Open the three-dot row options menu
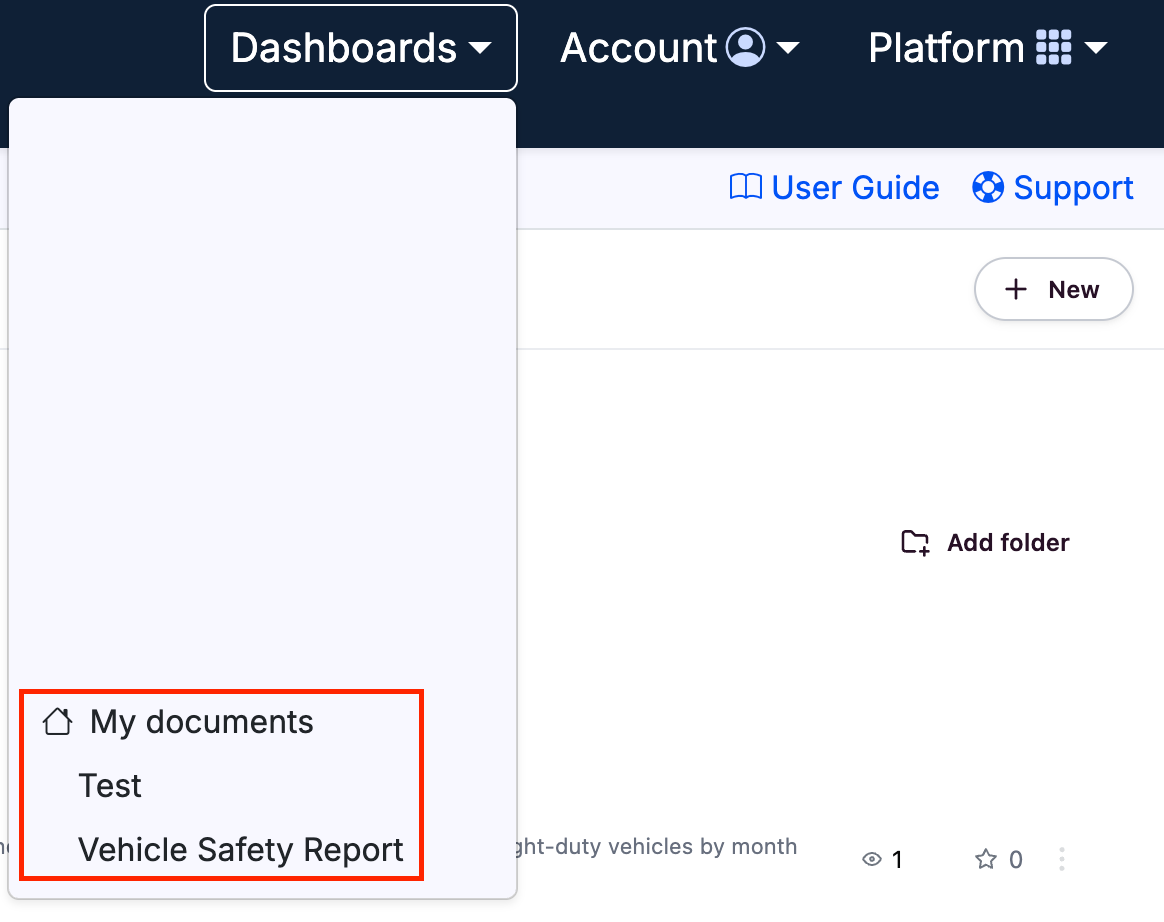Image resolution: width=1164 pixels, height=922 pixels. click(1062, 859)
